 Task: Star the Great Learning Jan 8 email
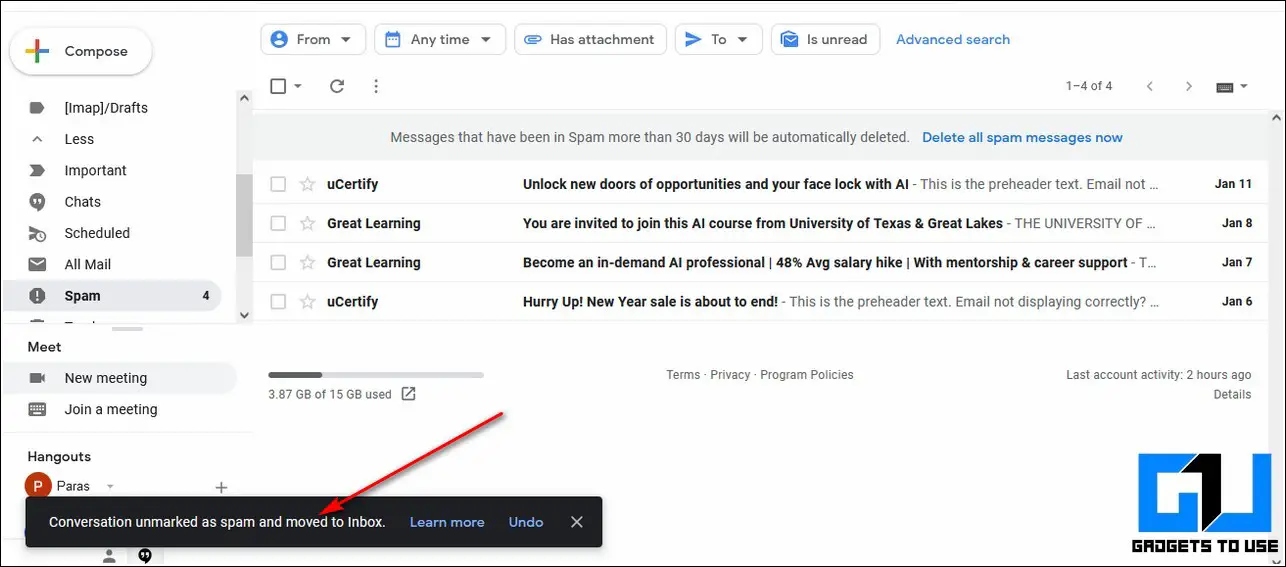(308, 223)
